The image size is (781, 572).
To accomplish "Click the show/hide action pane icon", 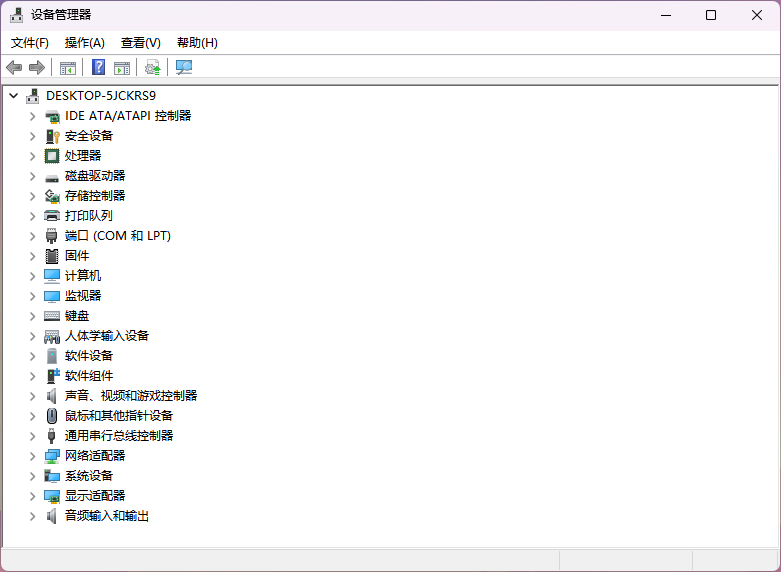I will pos(122,67).
